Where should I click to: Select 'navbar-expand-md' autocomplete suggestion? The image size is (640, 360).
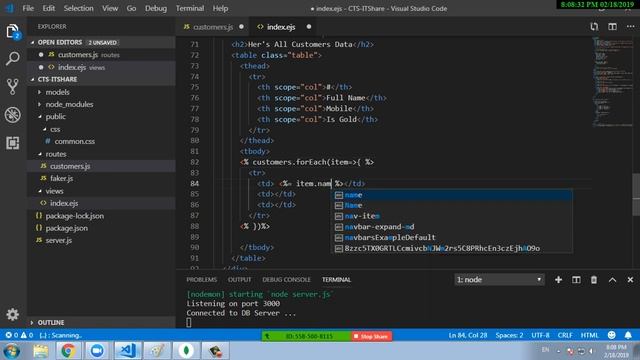(x=452, y=227)
